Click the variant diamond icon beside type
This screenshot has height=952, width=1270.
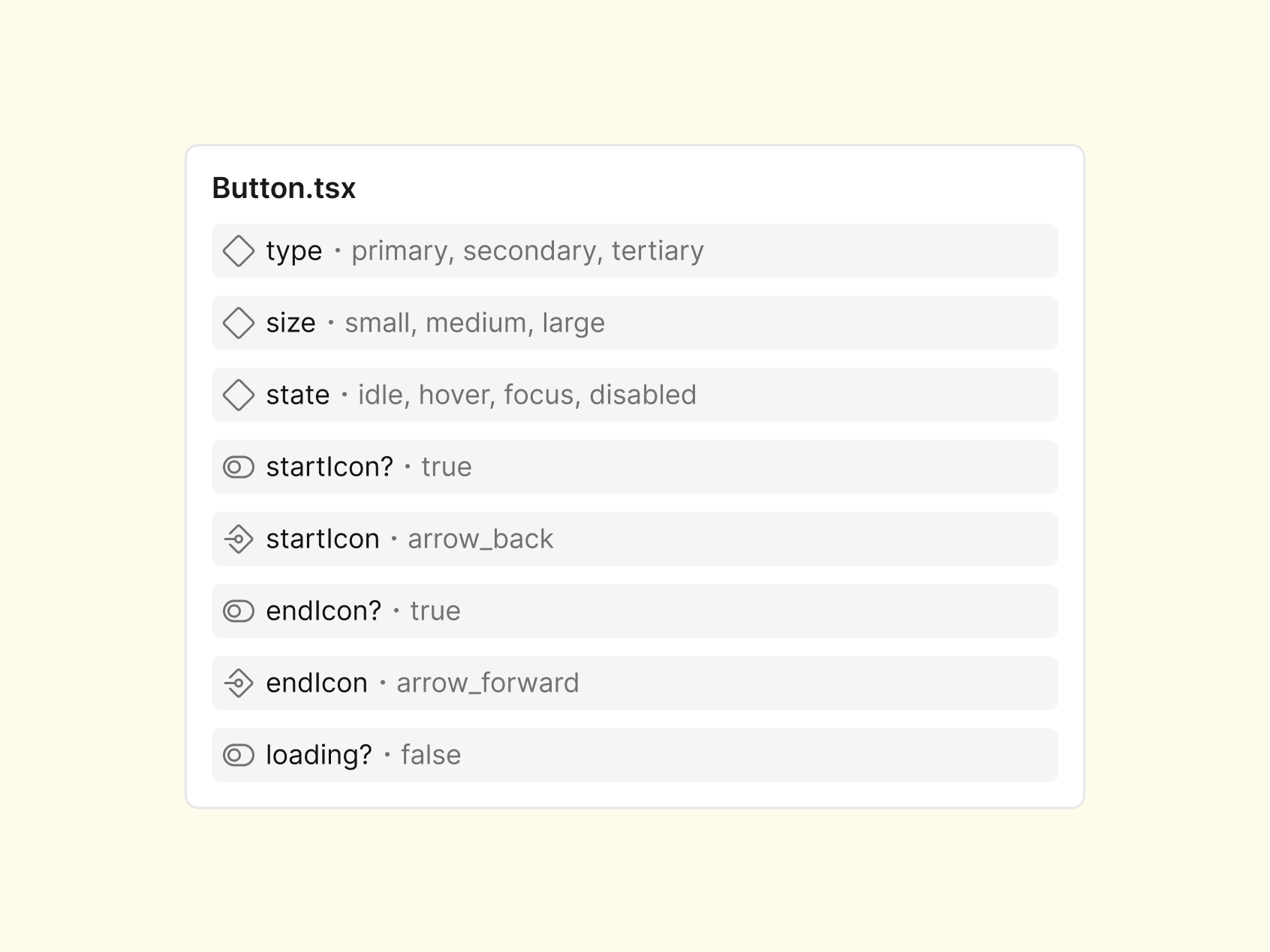(x=239, y=251)
